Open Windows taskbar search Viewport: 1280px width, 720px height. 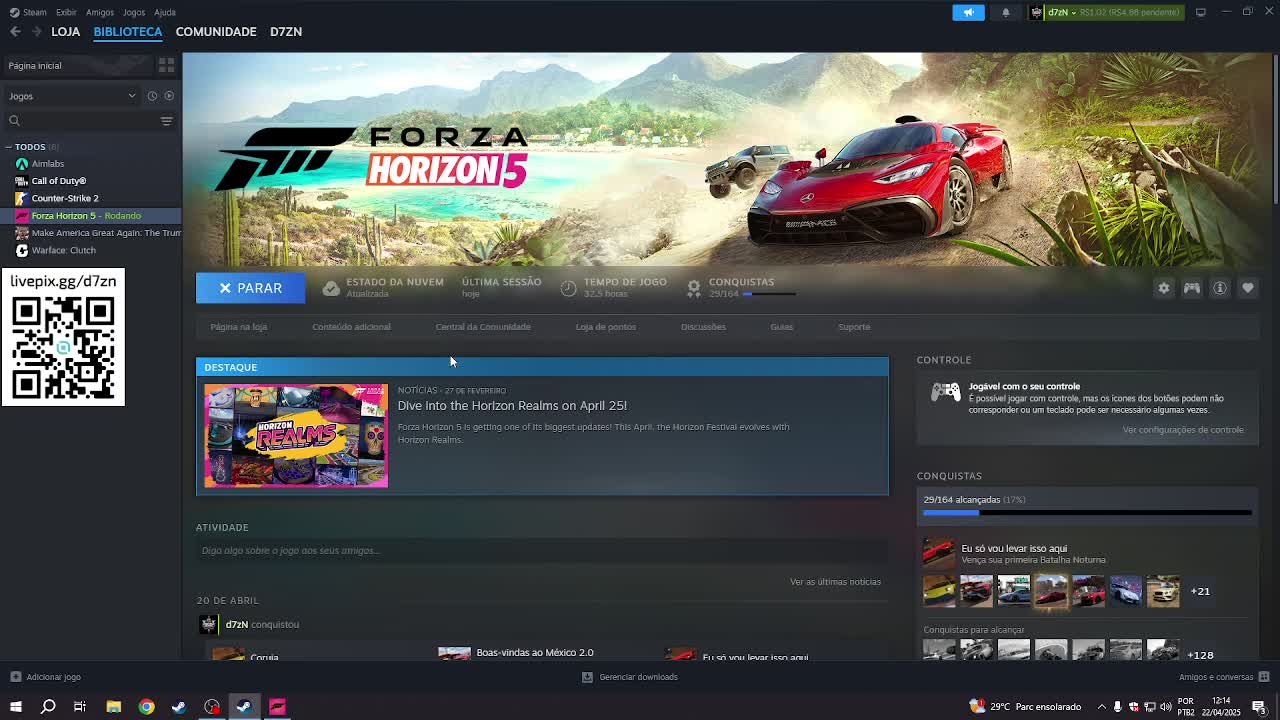(x=48, y=707)
